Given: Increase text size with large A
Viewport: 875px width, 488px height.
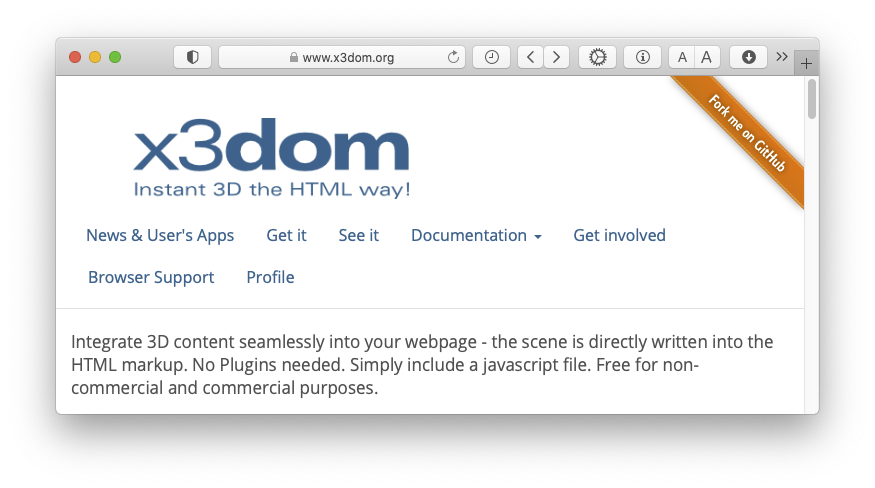Looking at the screenshot, I should coord(706,57).
